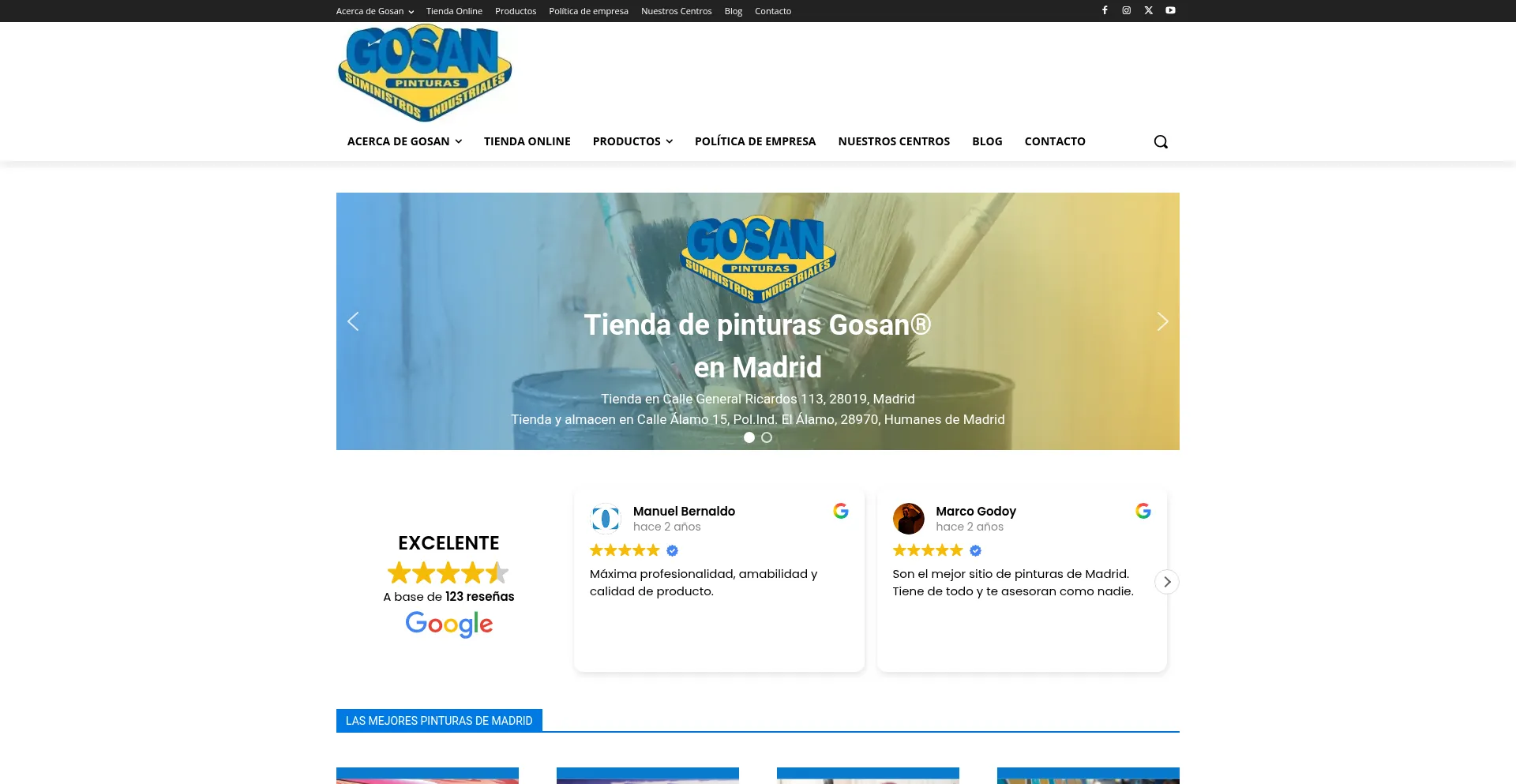
Task: Click Blog link in top bar
Action: (734, 11)
